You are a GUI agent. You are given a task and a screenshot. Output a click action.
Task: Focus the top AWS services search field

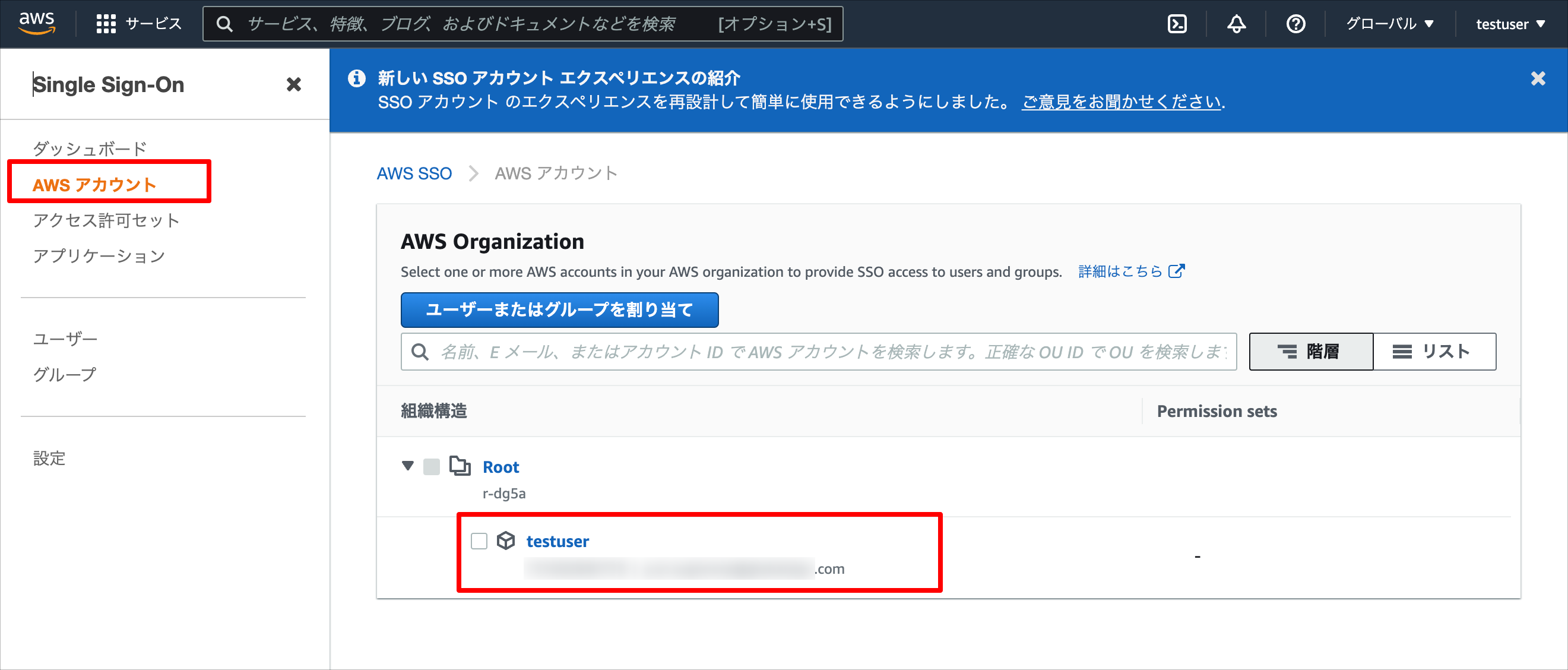pyautogui.click(x=523, y=24)
